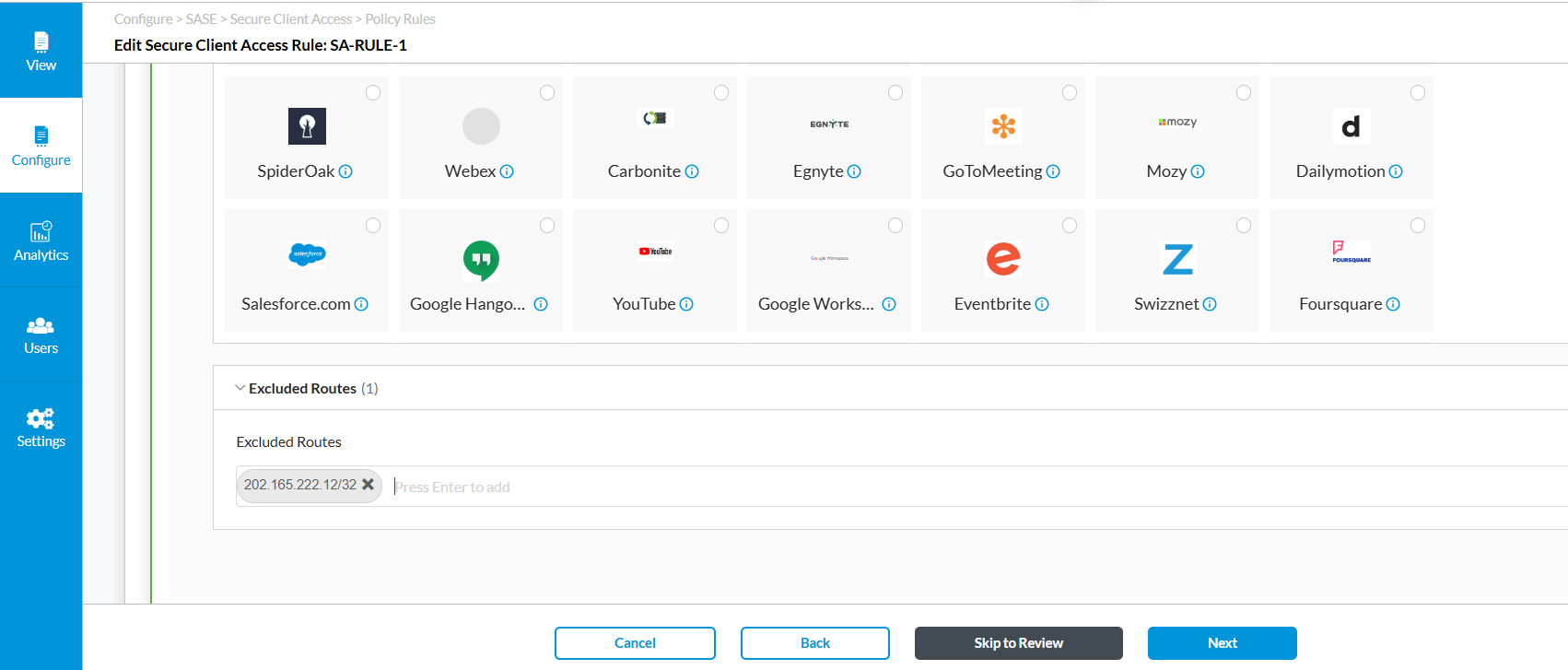This screenshot has height=670, width=1568.
Task: Click the SpiderOak app logo
Action: point(307,126)
